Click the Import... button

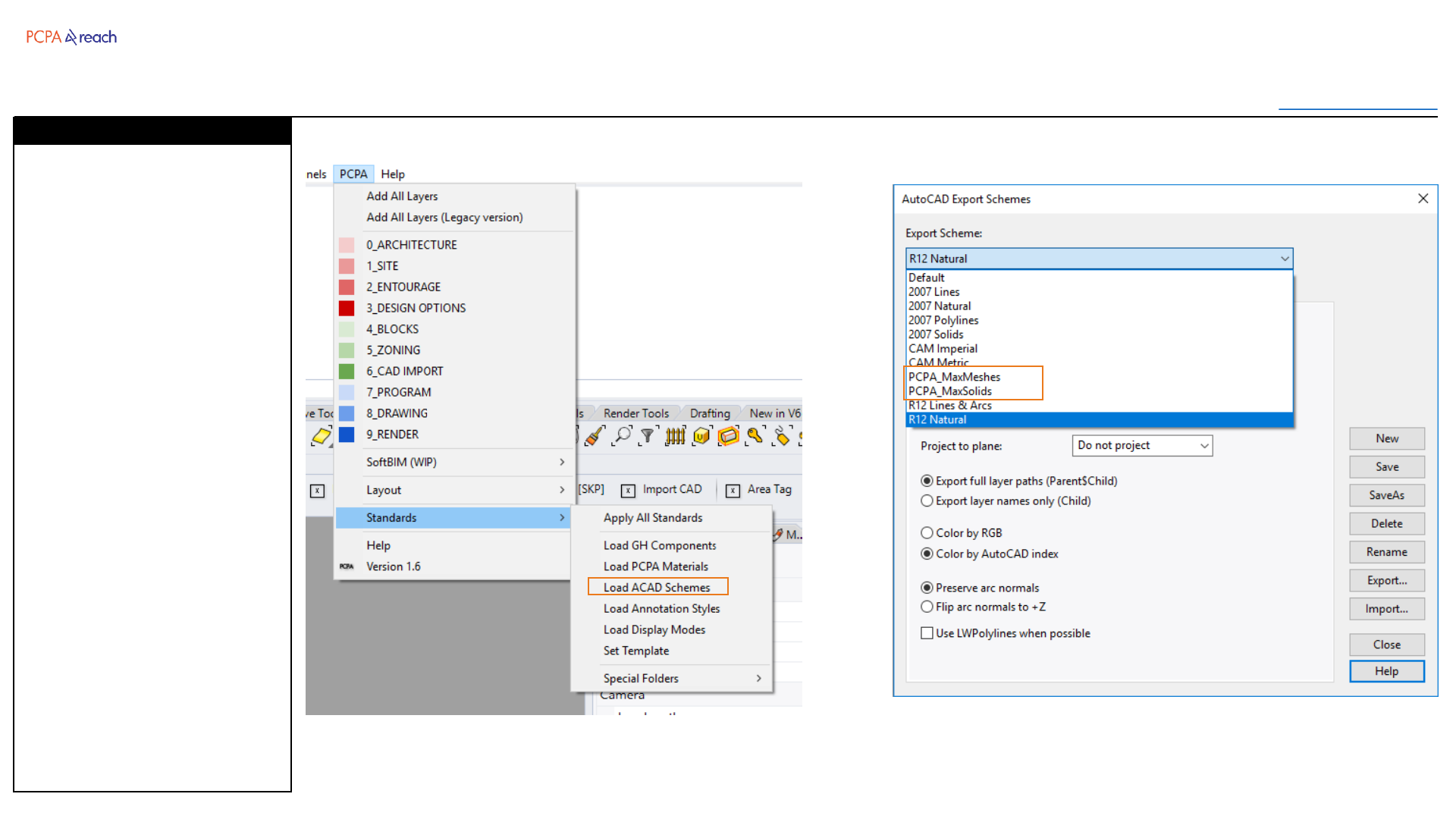1386,609
